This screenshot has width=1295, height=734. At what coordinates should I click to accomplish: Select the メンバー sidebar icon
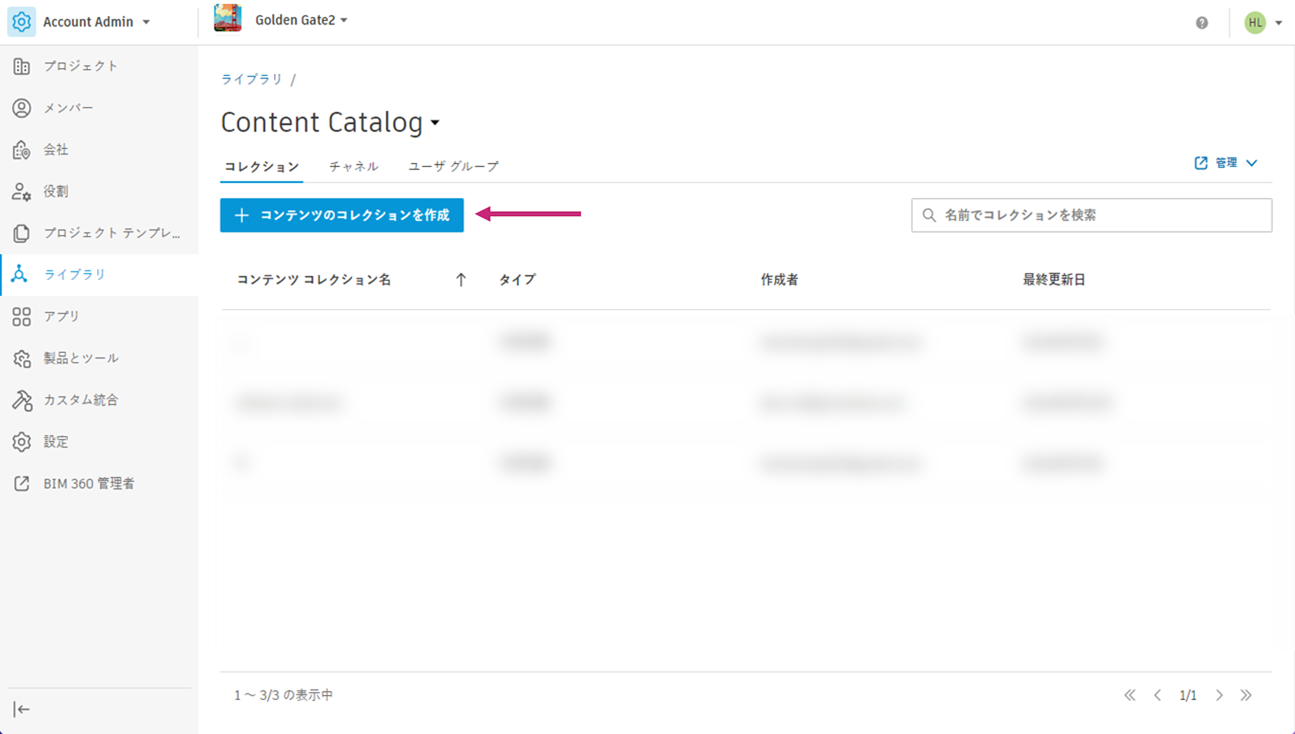(x=22, y=107)
